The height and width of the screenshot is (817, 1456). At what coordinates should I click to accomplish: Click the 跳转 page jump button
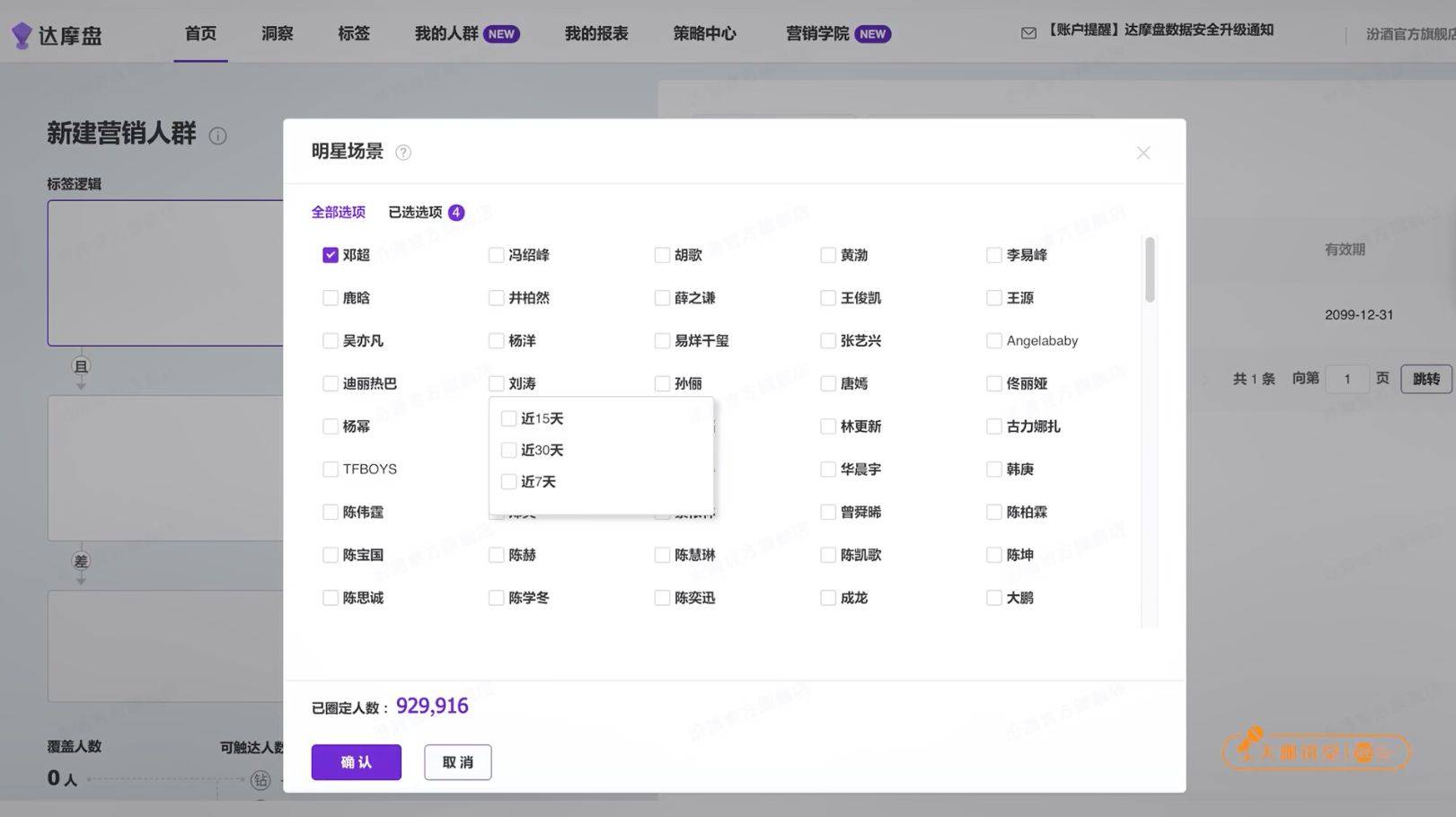1426,379
